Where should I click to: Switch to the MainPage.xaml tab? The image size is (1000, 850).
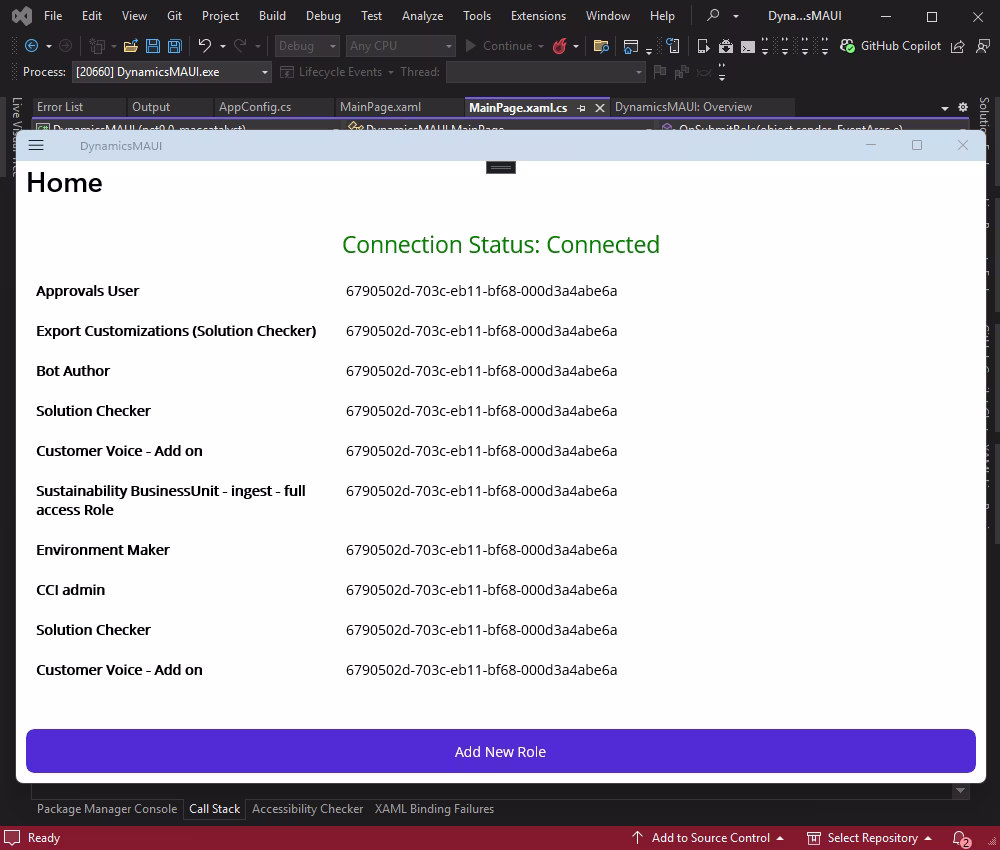click(380, 107)
